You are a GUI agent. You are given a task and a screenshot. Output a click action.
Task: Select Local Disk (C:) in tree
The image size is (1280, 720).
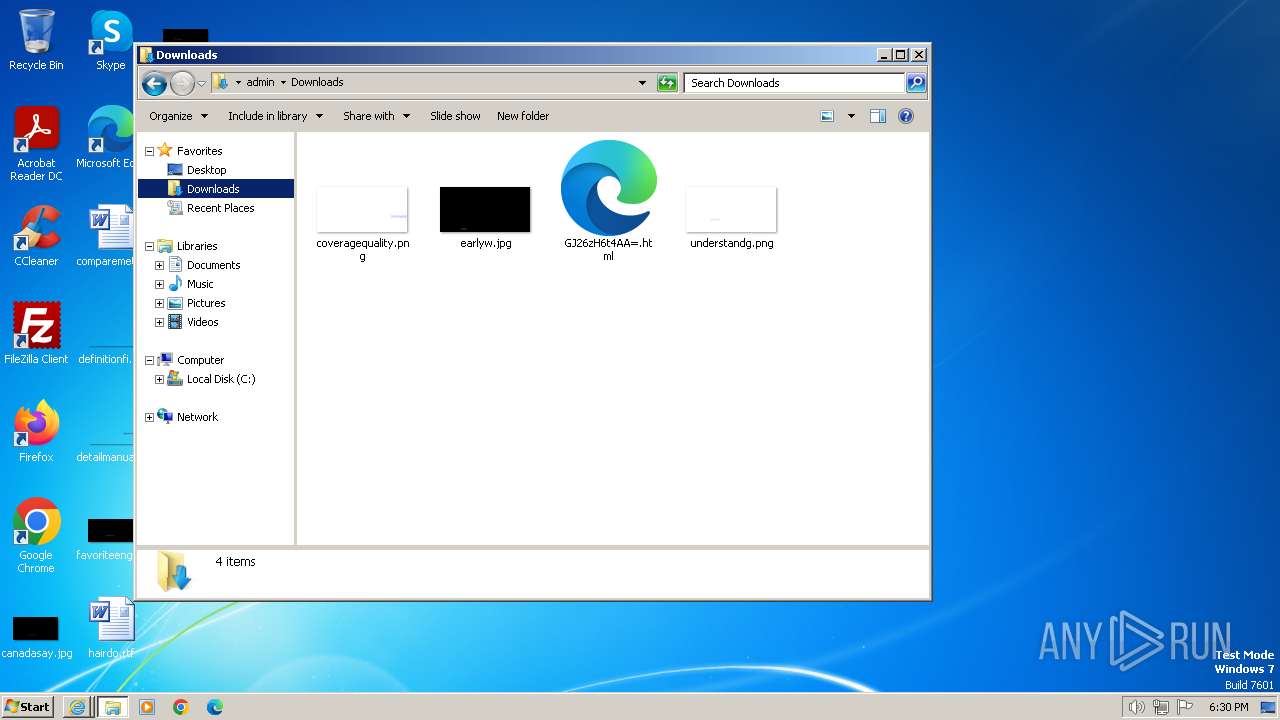click(221, 379)
